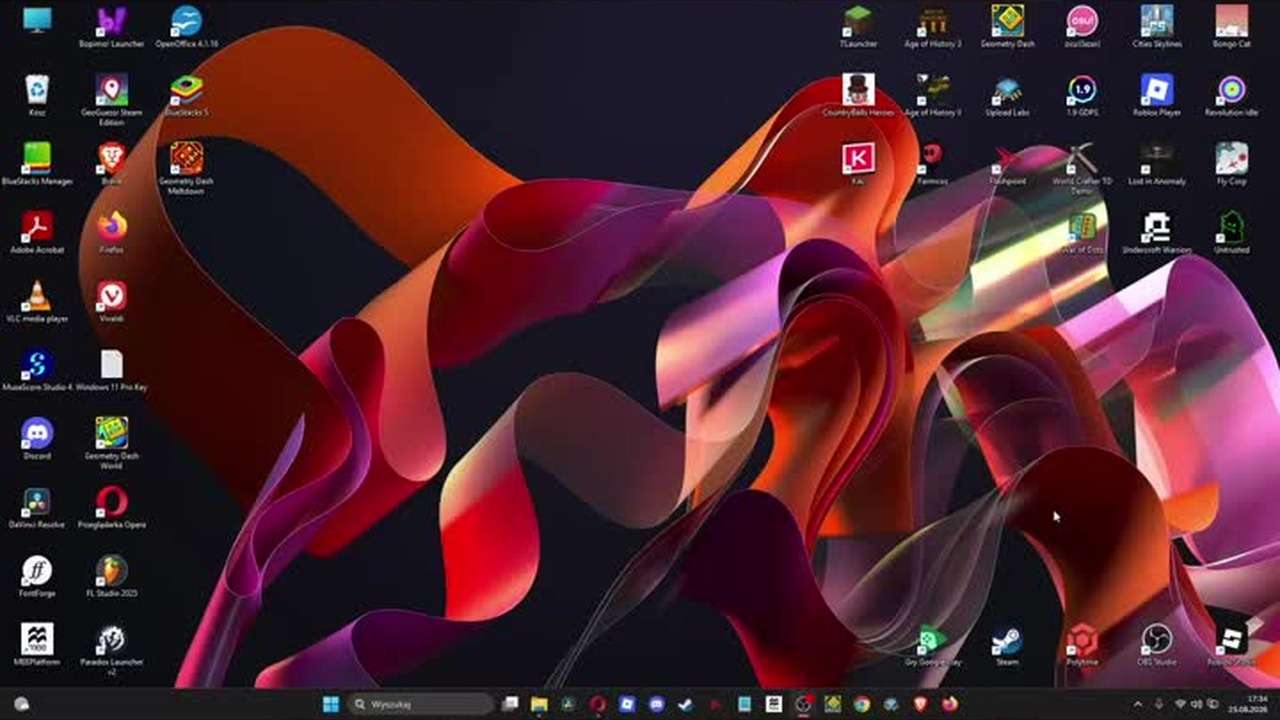Viewport: 1280px width, 720px height.
Task: Click the Chrome icon in the taskbar
Action: click(x=861, y=704)
